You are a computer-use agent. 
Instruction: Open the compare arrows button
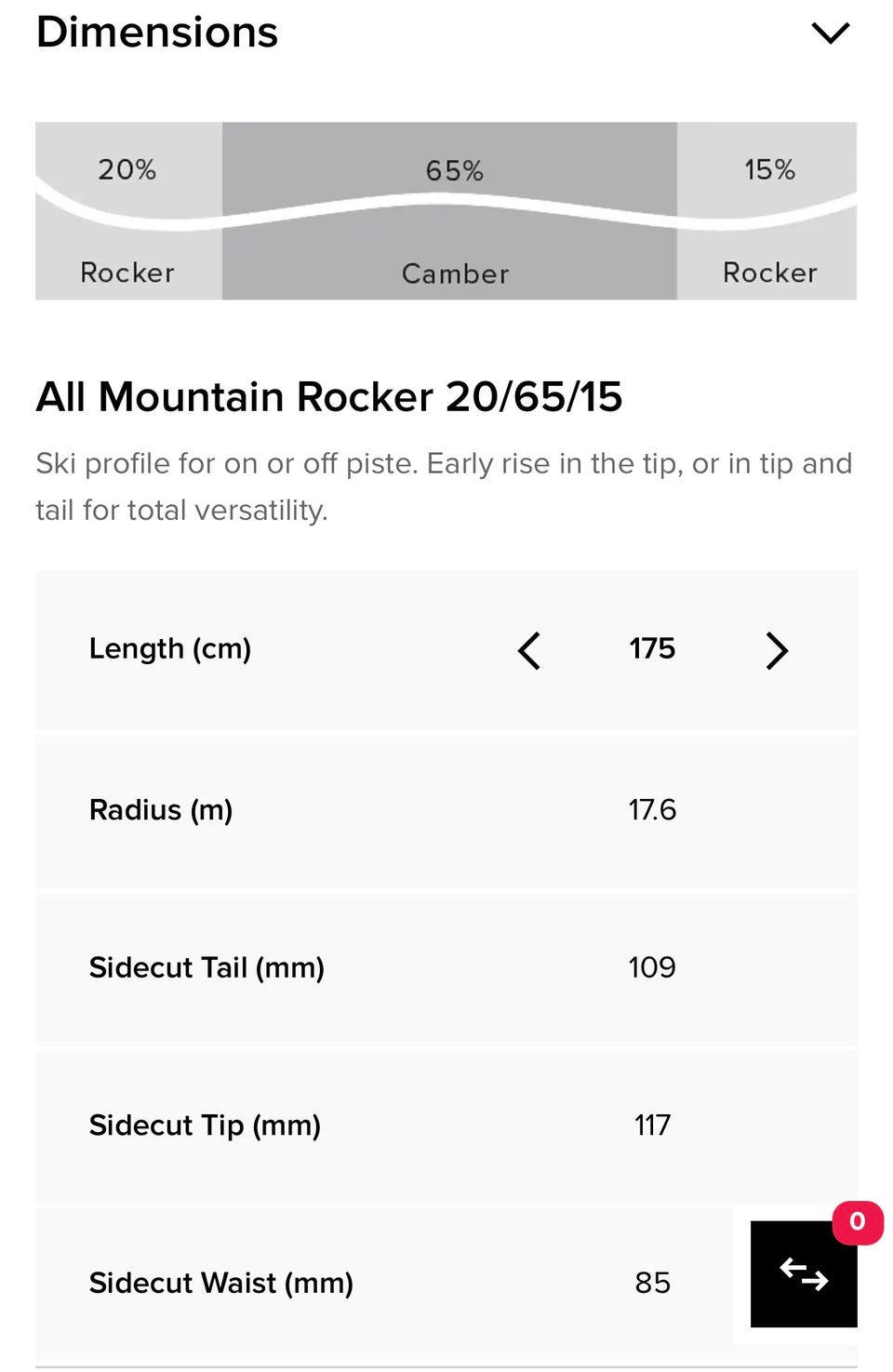coord(804,1273)
